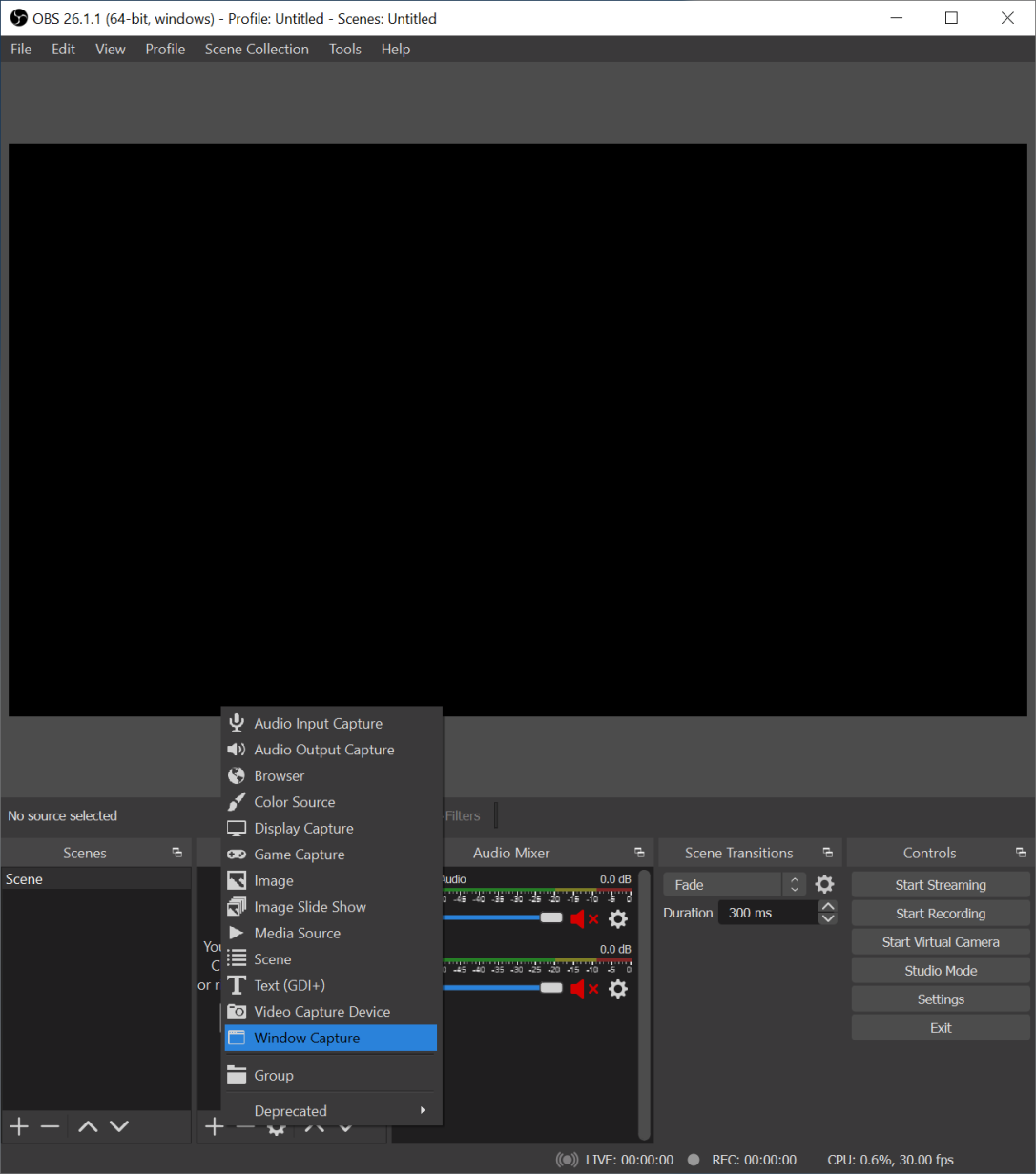This screenshot has width=1036, height=1174.
Task: Pop out the Audio Mixer dock
Action: click(639, 854)
